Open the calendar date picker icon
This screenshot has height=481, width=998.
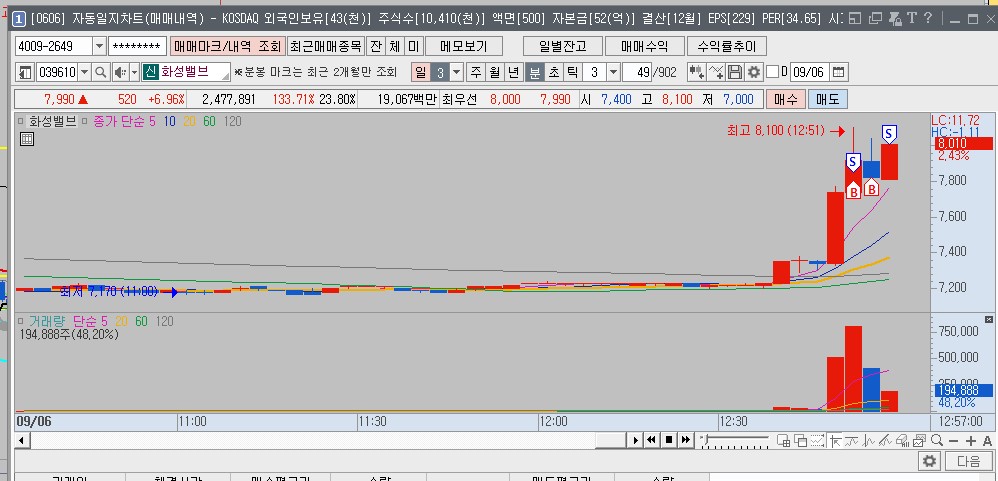839,72
